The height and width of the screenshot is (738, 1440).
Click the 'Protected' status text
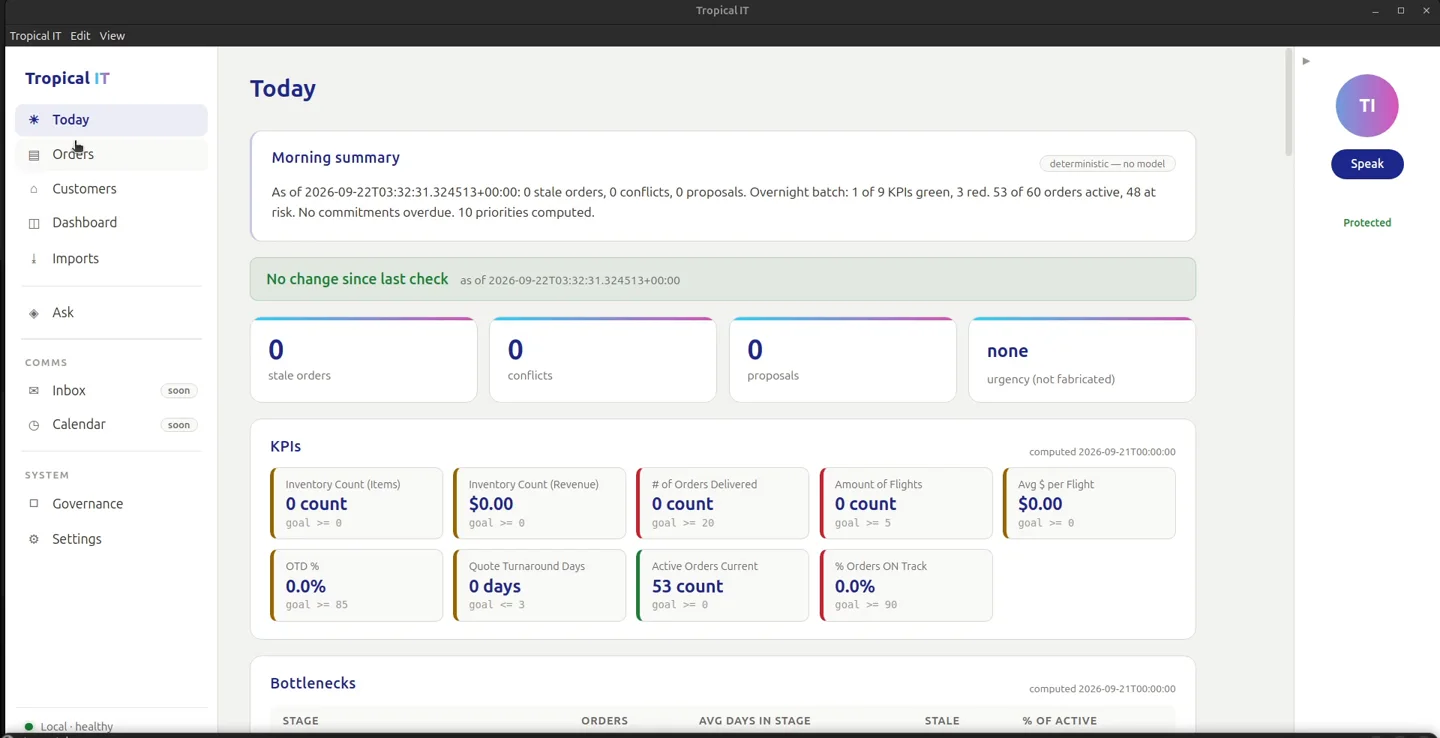coord(1367,223)
